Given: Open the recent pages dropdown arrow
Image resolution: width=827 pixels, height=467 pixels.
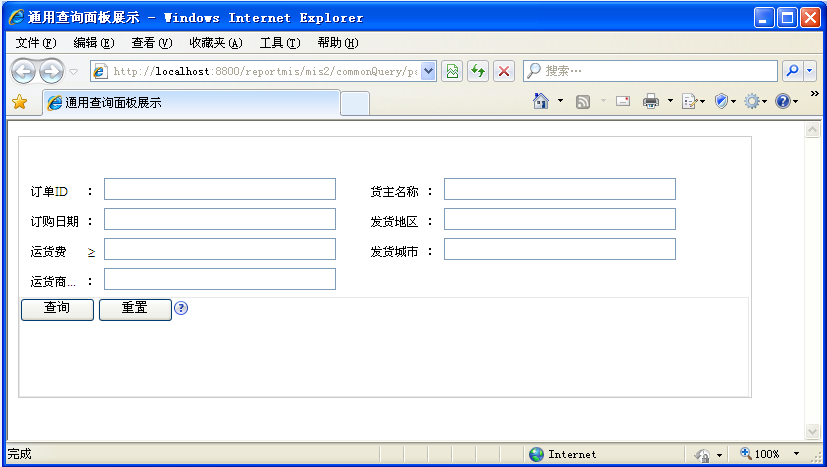Looking at the screenshot, I should click(x=74, y=72).
